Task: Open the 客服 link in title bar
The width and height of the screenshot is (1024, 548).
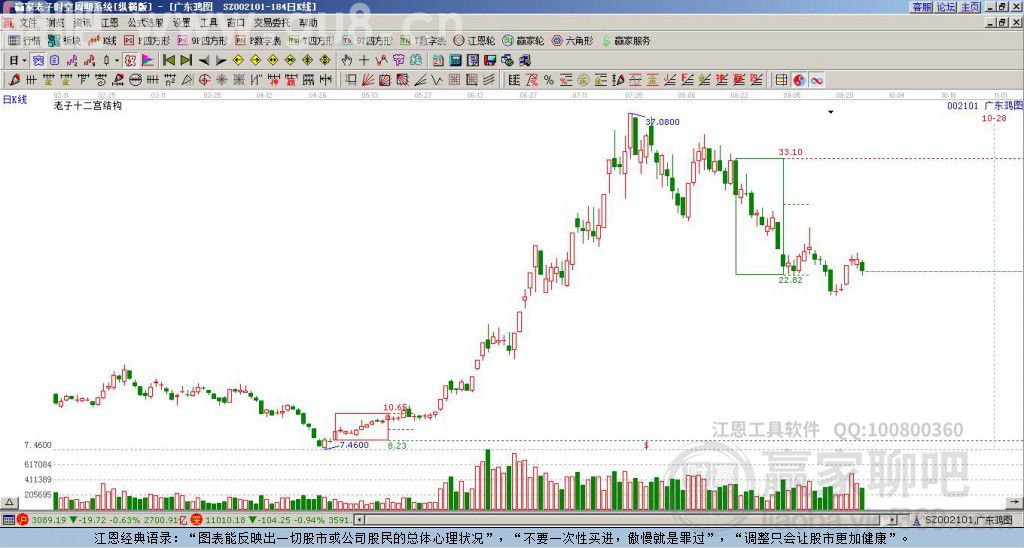Action: click(x=921, y=7)
